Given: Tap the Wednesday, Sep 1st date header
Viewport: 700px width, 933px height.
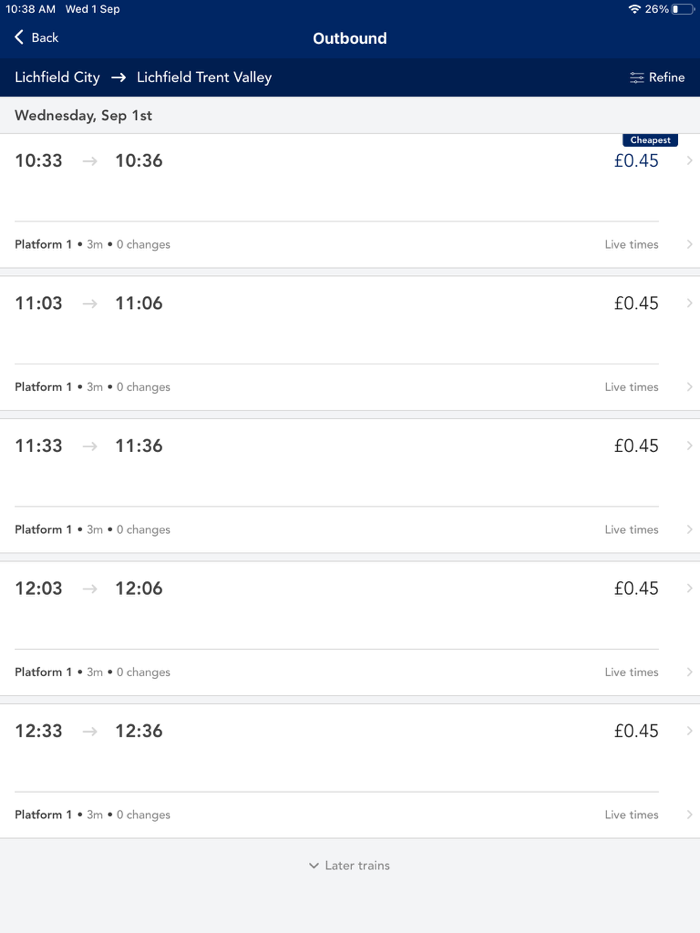Looking at the screenshot, I should tap(84, 115).
